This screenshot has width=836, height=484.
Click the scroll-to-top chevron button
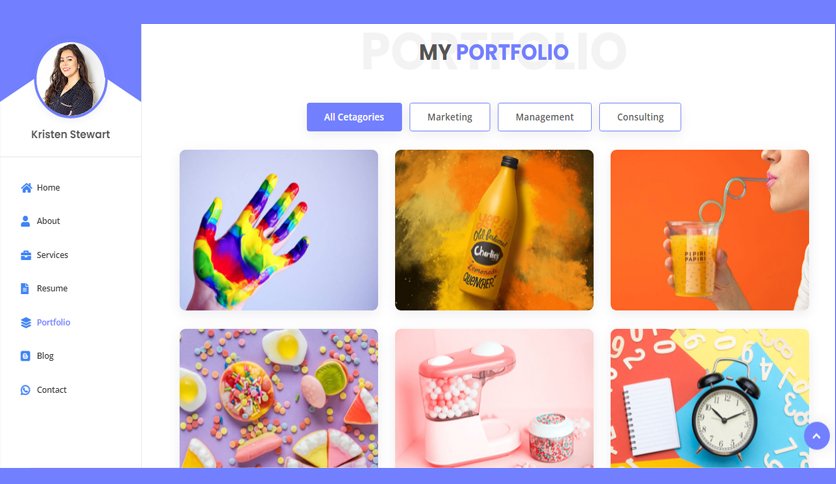[x=816, y=435]
